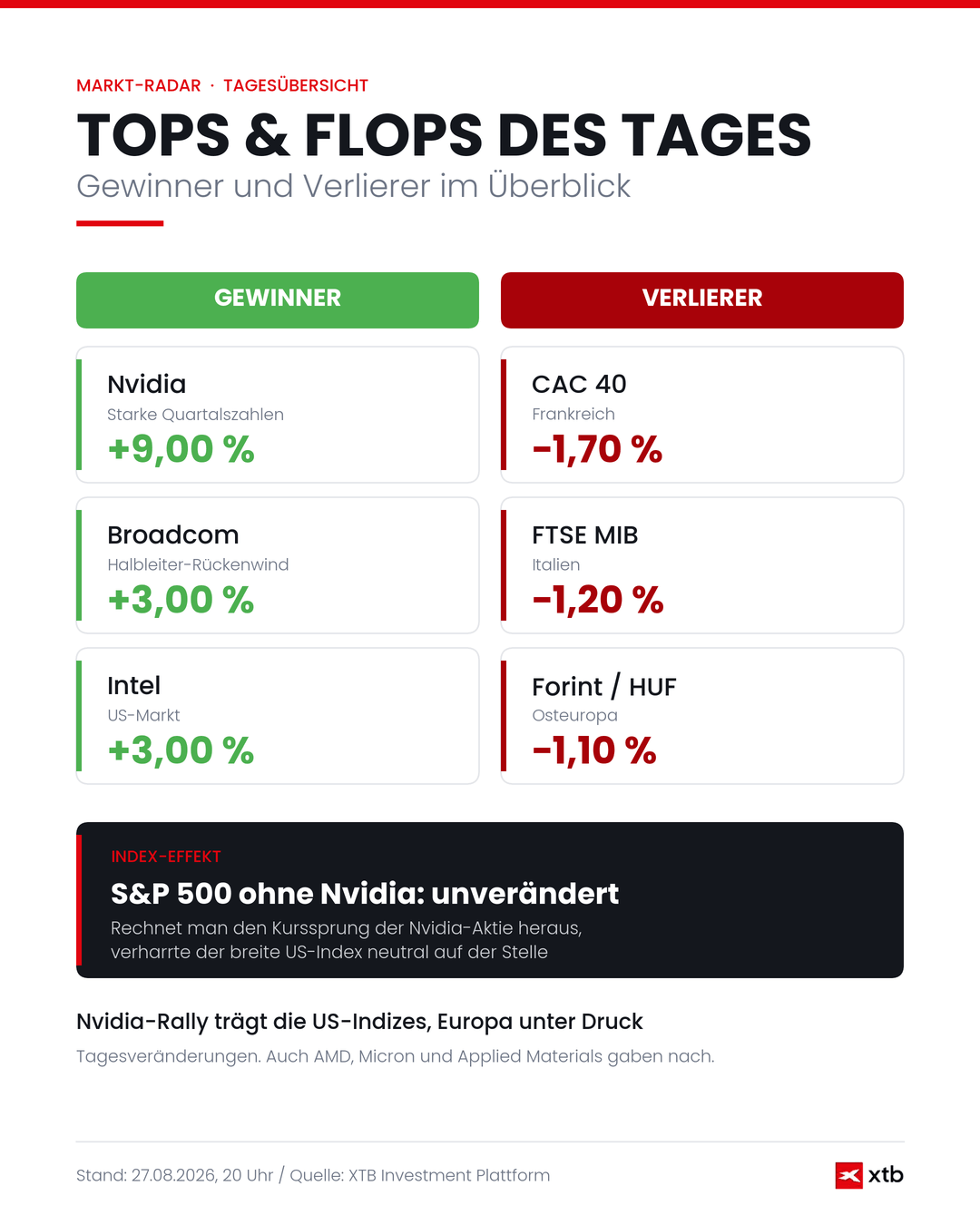Select the VERLIERER red header
980x1225 pixels.
(x=702, y=300)
